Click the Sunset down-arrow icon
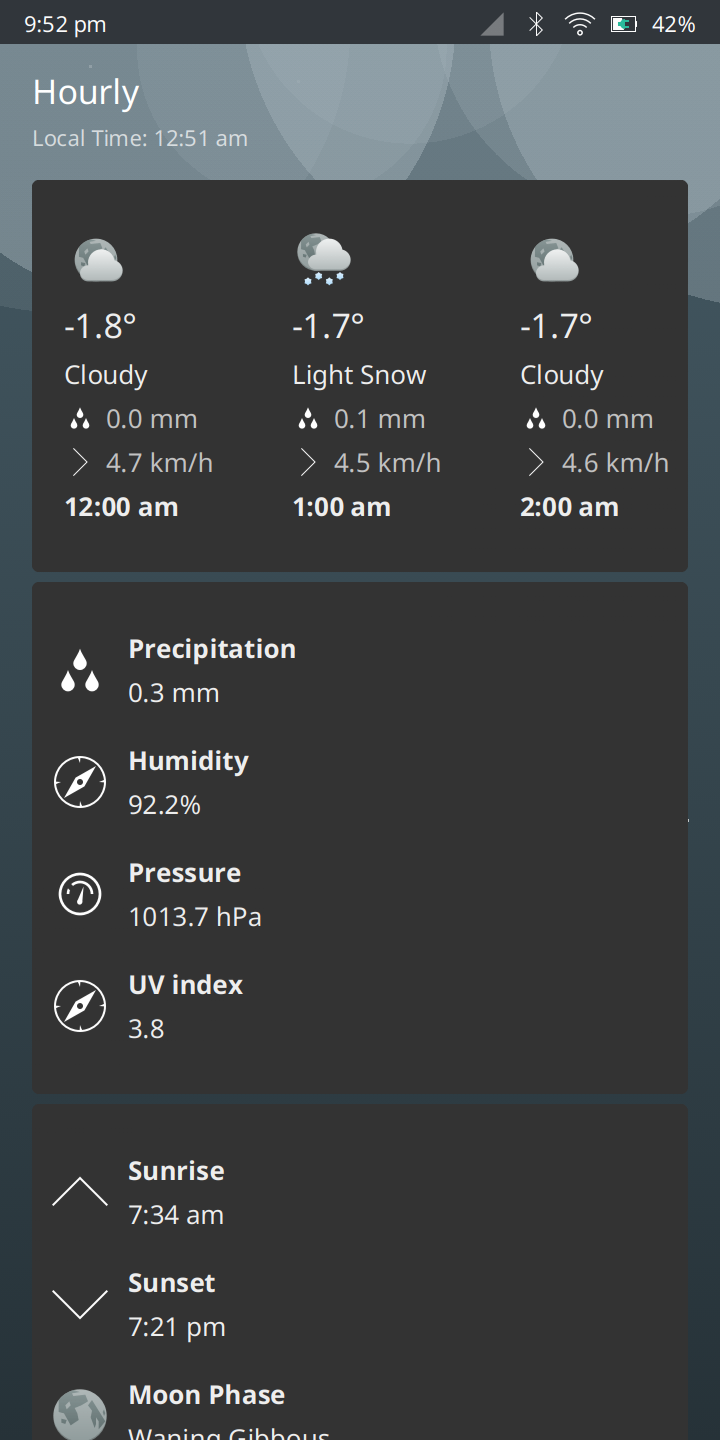Image resolution: width=720 pixels, height=1440 pixels. point(80,1304)
